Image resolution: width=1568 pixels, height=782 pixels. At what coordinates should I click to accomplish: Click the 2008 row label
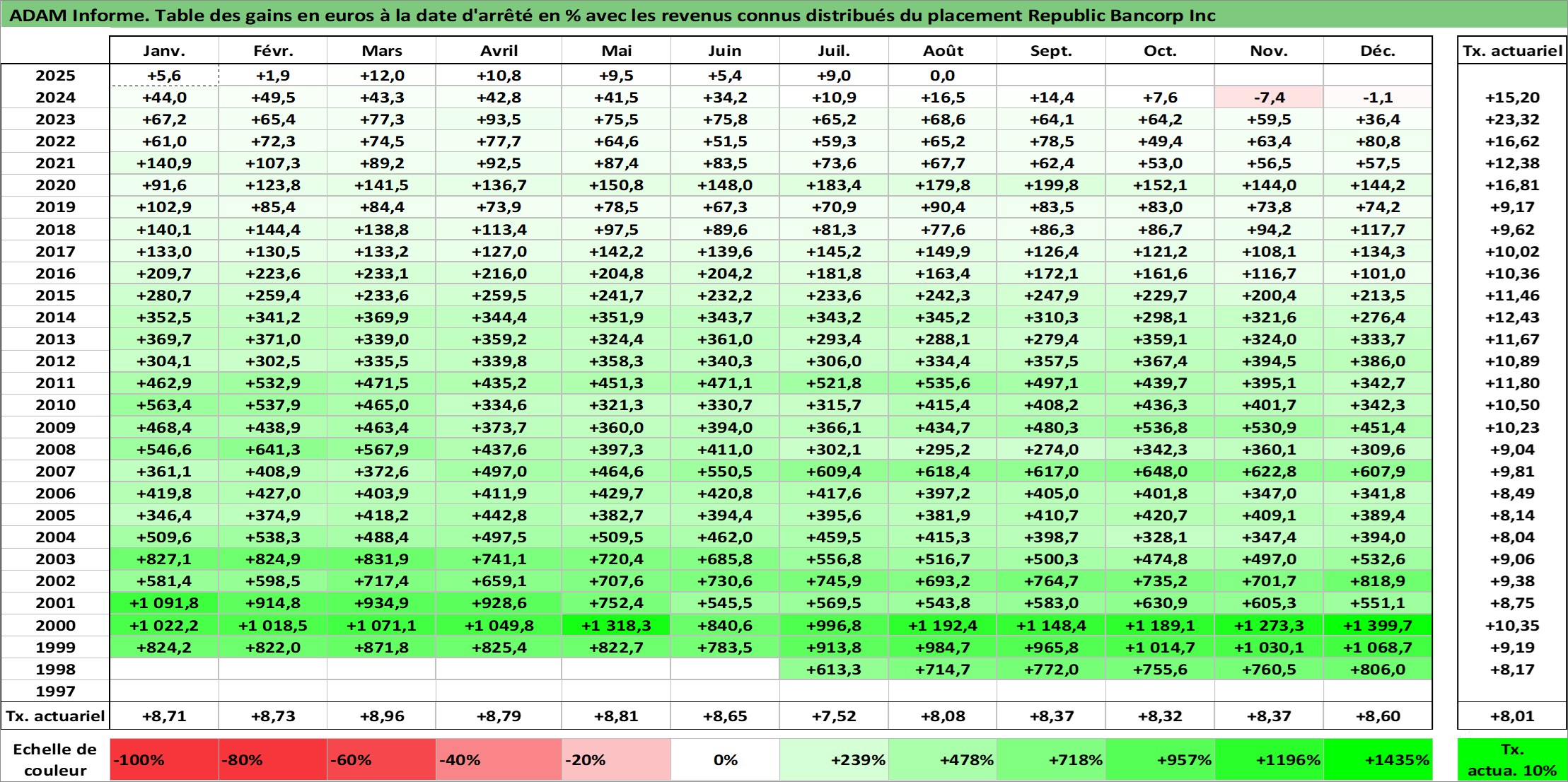(x=55, y=450)
